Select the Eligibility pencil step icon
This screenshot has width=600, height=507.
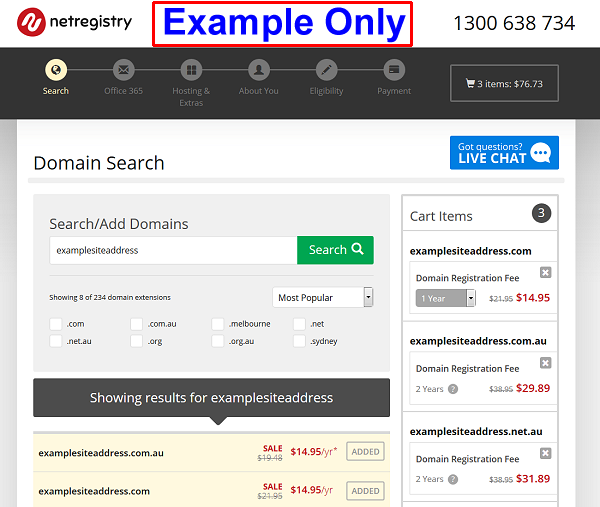click(327, 70)
